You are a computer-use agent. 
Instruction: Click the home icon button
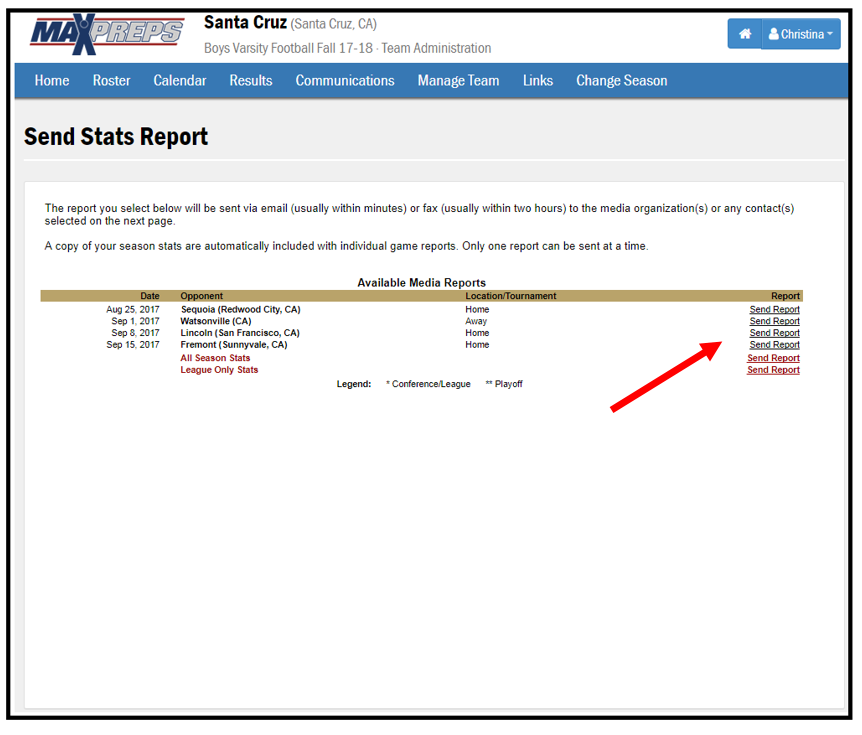point(744,34)
